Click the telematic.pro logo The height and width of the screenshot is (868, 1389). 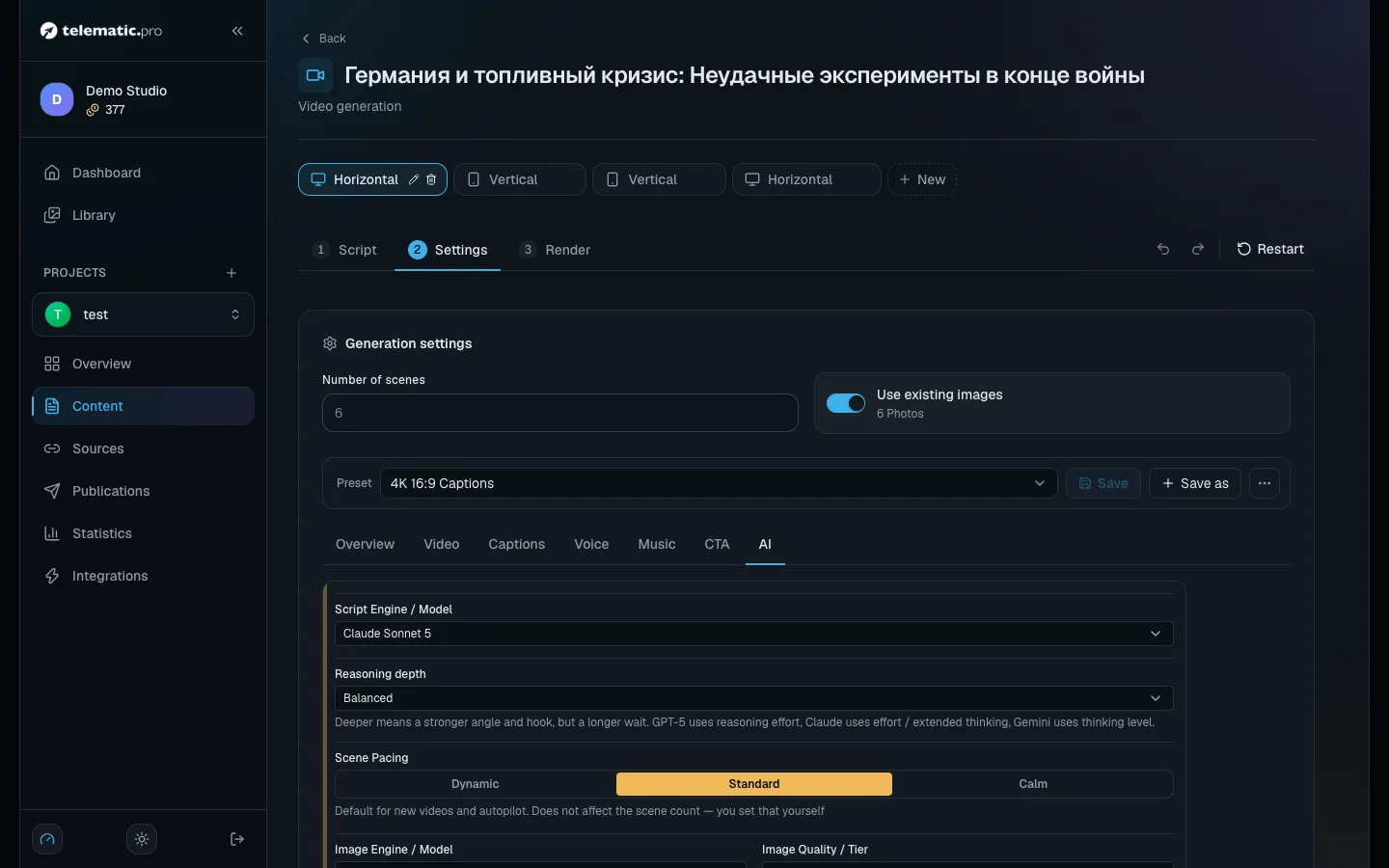[101, 31]
